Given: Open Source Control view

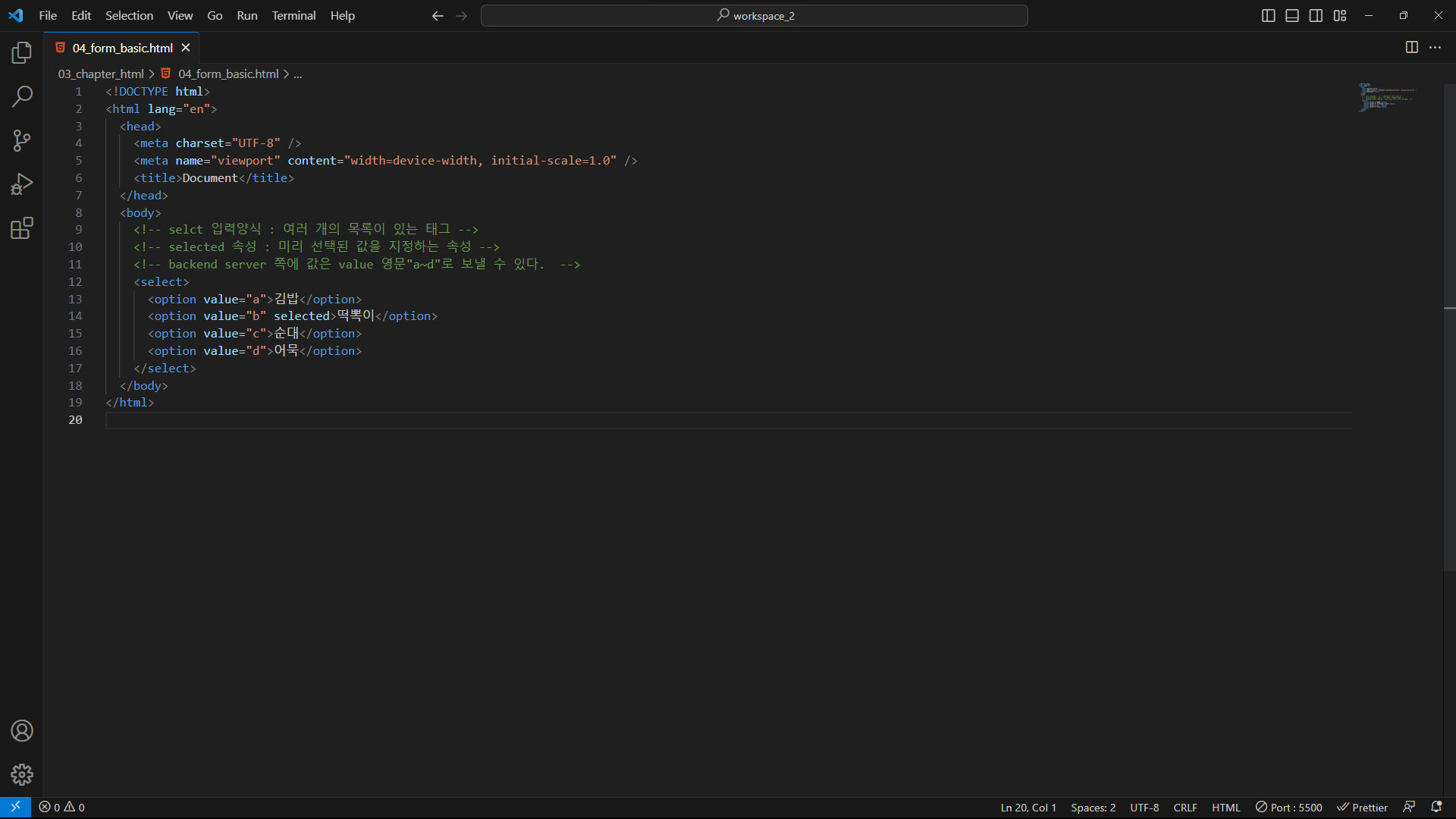Looking at the screenshot, I should click(x=22, y=140).
